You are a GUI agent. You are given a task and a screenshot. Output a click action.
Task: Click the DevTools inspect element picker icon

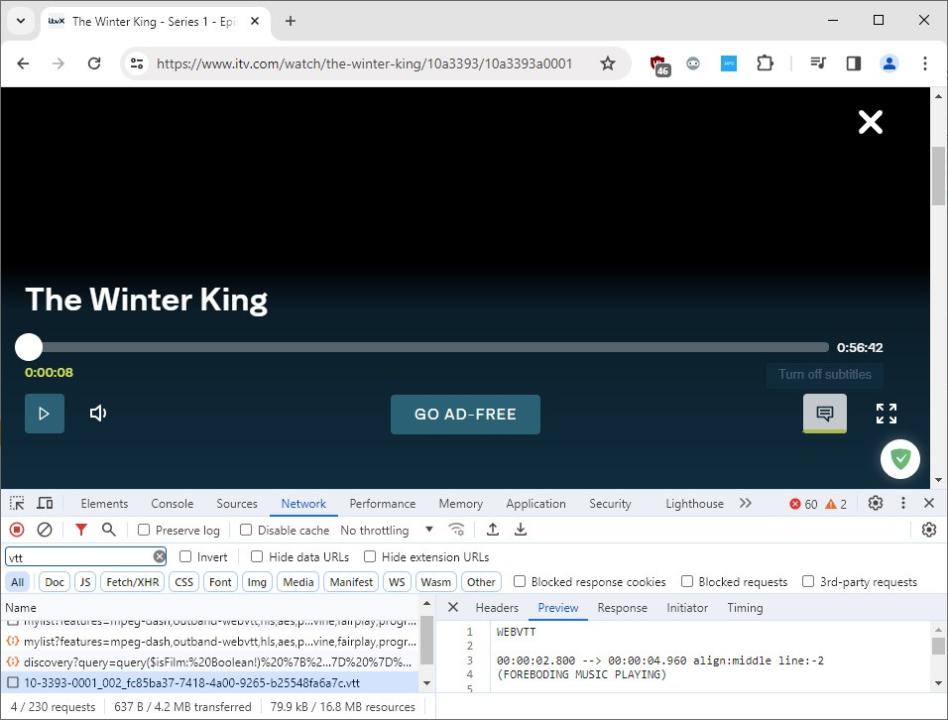tap(17, 504)
